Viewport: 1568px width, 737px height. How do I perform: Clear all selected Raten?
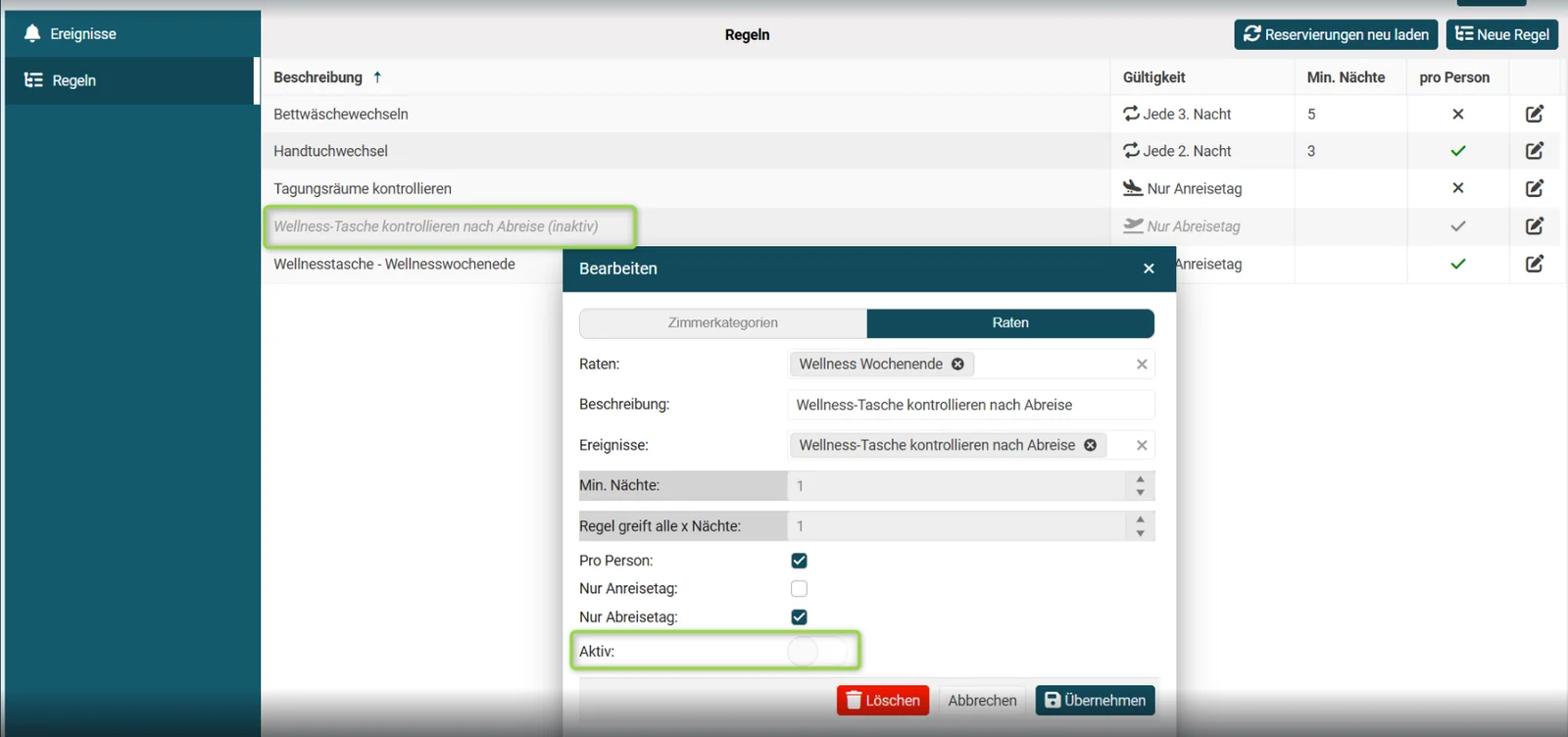1142,364
